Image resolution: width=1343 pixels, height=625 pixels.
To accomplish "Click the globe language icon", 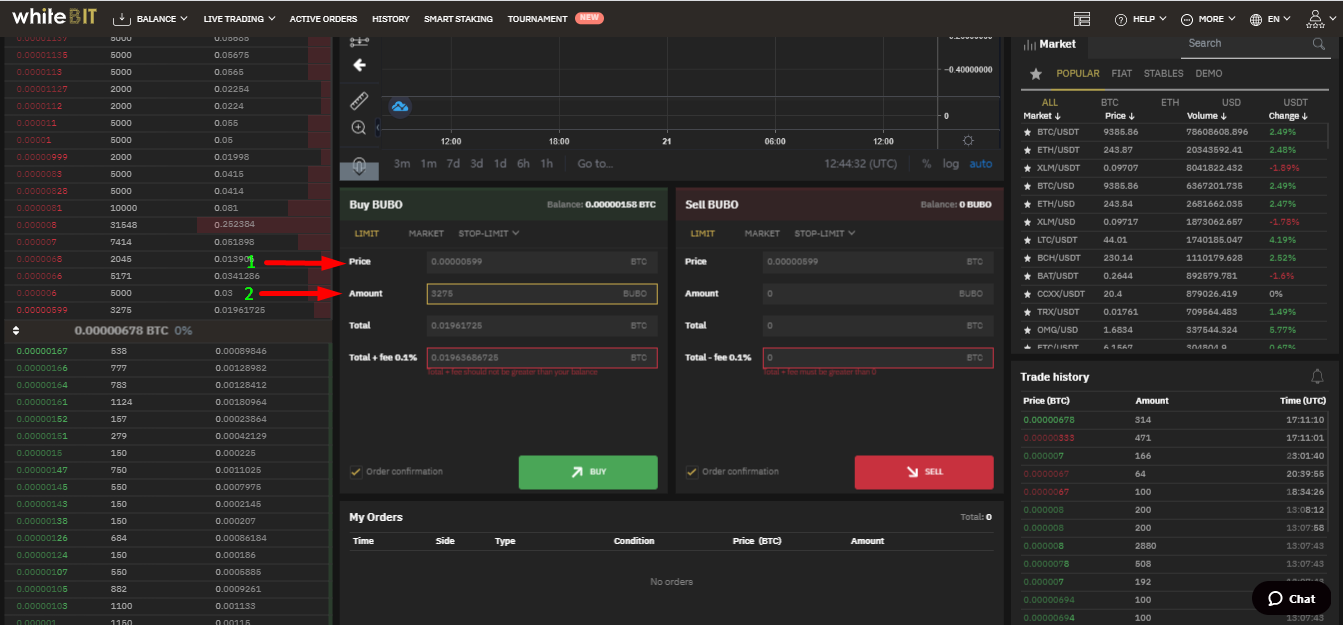I will [1256, 19].
